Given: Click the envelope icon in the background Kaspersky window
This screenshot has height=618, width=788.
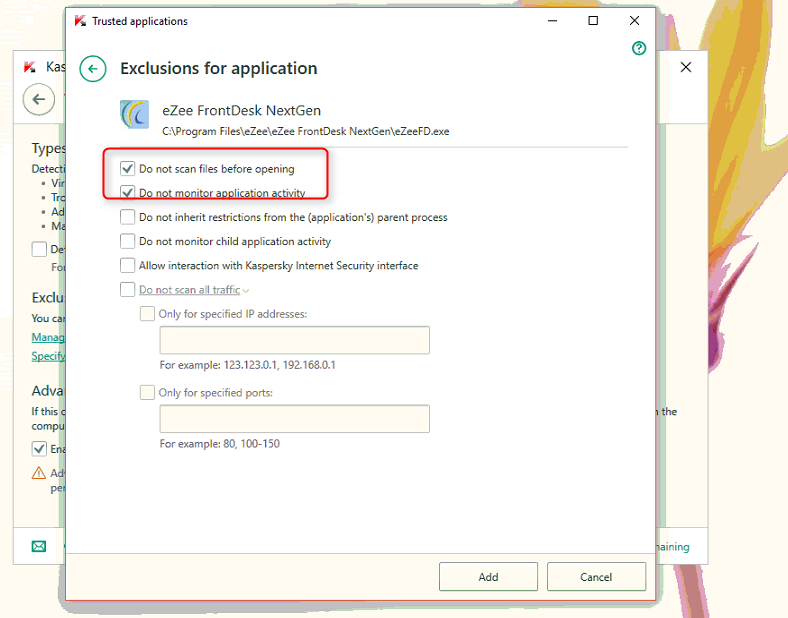Looking at the screenshot, I should (39, 546).
